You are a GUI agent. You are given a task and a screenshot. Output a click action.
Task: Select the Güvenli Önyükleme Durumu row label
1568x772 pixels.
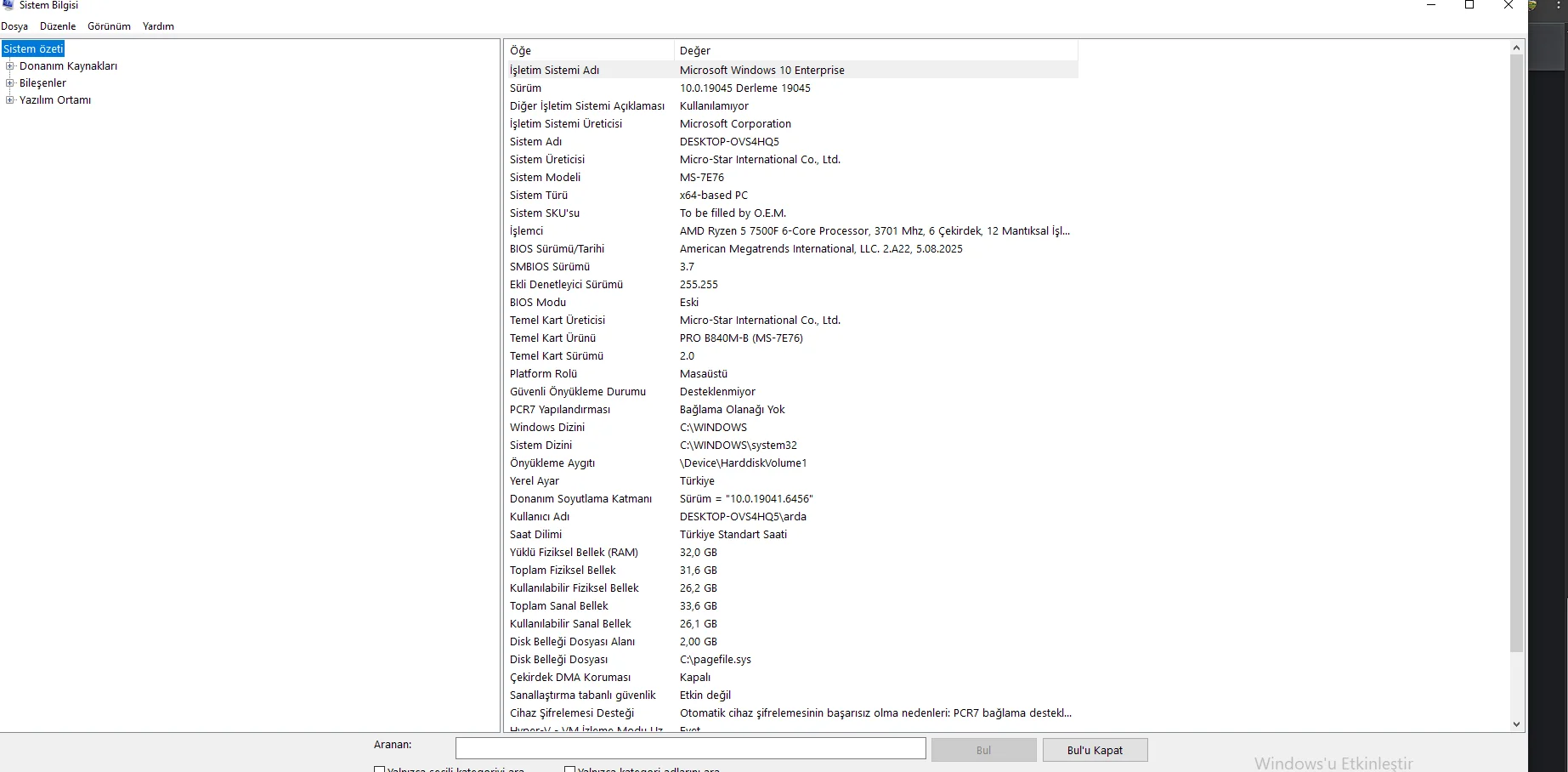click(x=578, y=391)
